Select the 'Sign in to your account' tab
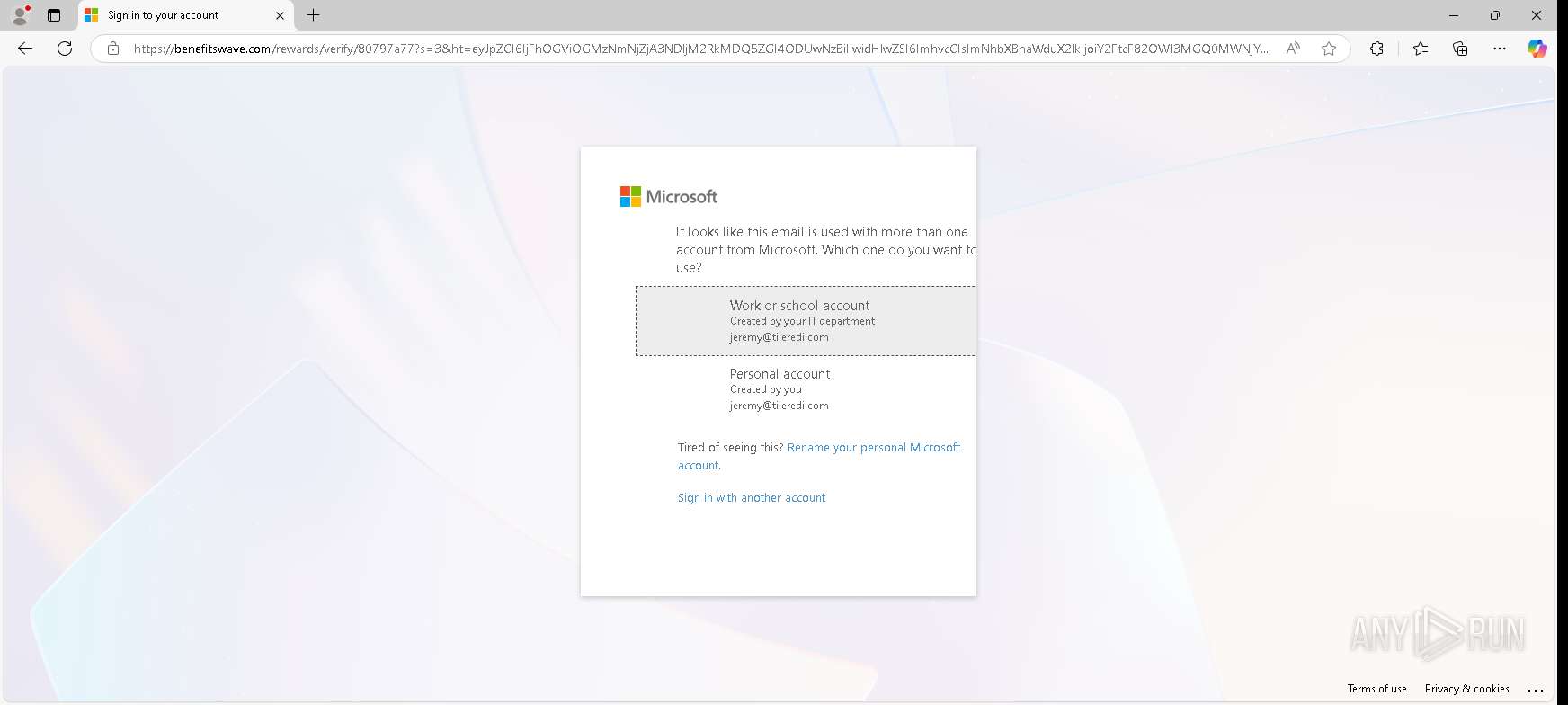This screenshot has height=705, width=1568. point(185,15)
